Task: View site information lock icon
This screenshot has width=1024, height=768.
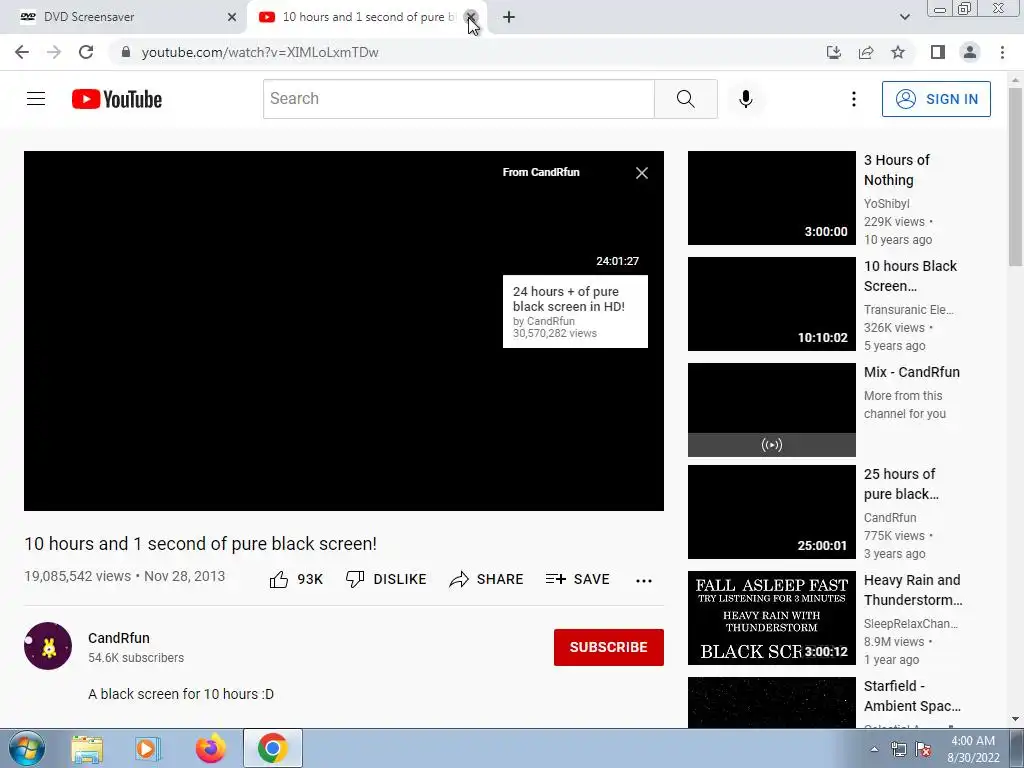Action: 126,52
